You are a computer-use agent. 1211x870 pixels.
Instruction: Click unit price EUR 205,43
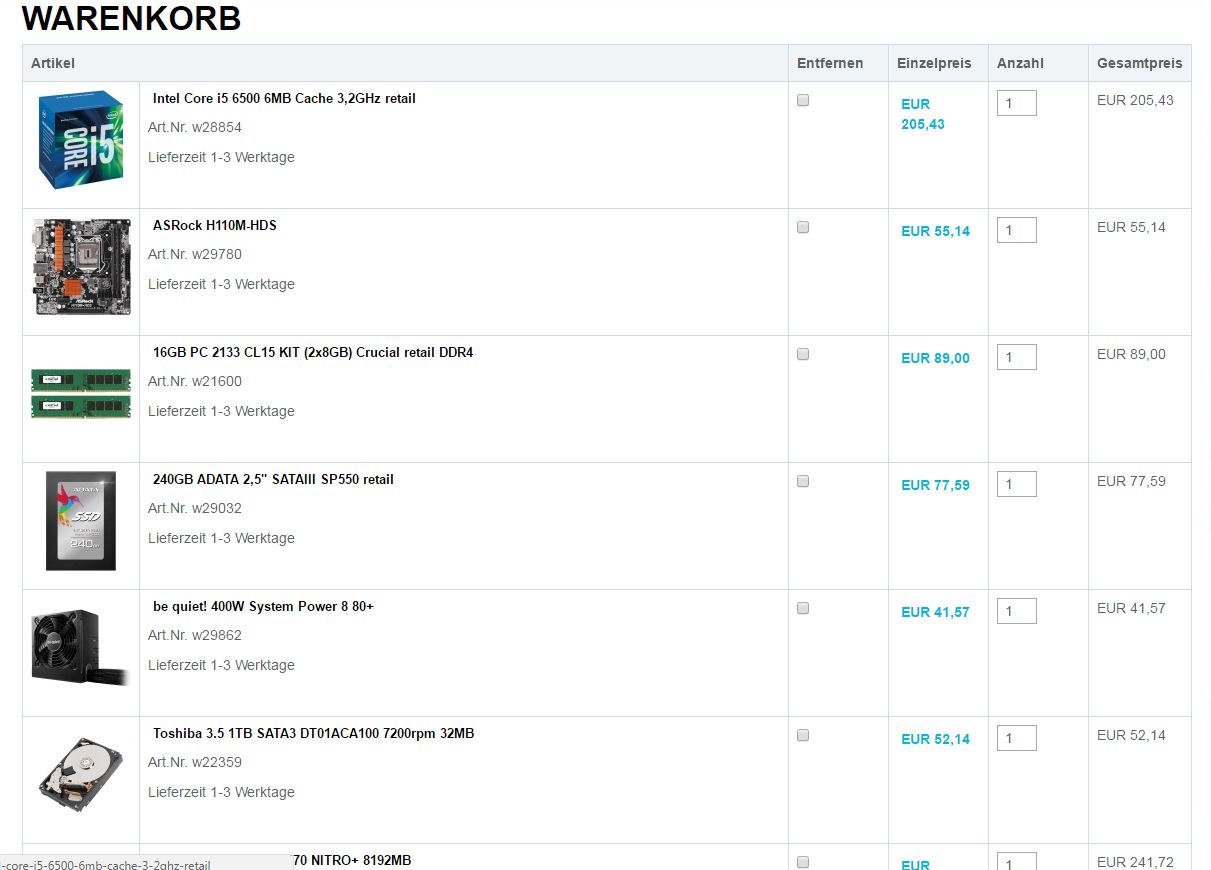(923, 114)
